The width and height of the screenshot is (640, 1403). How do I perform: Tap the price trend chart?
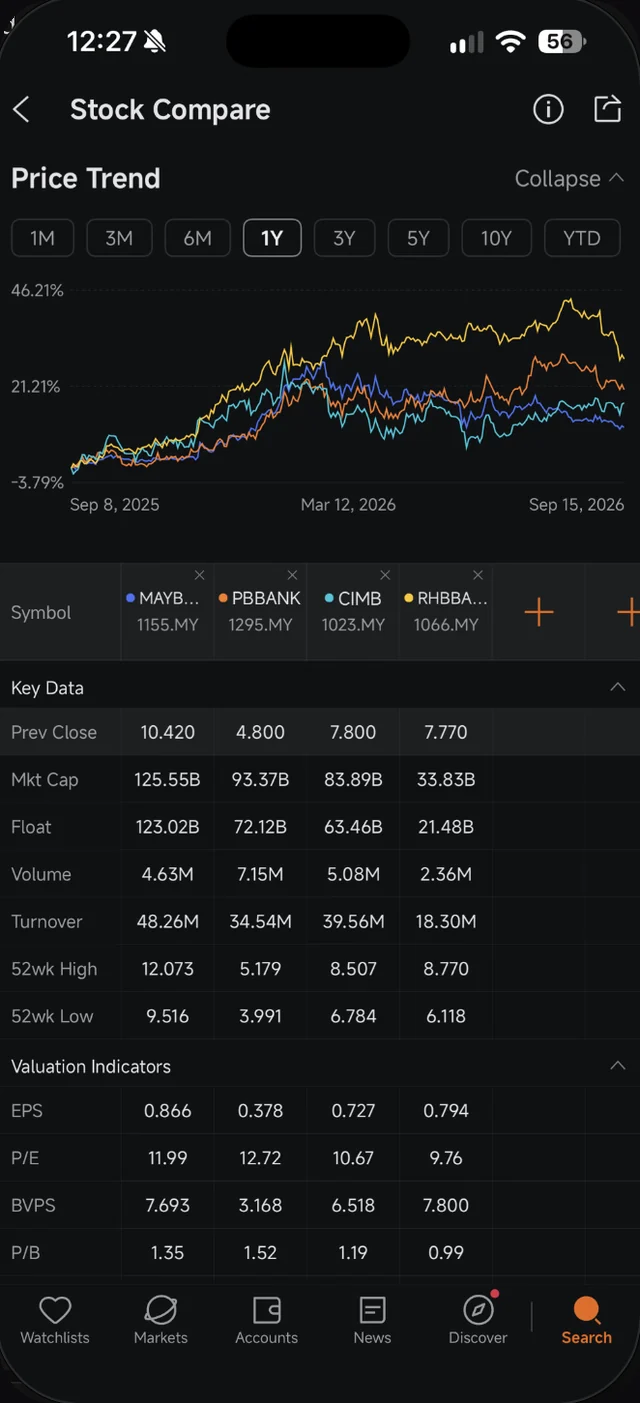coord(348,387)
